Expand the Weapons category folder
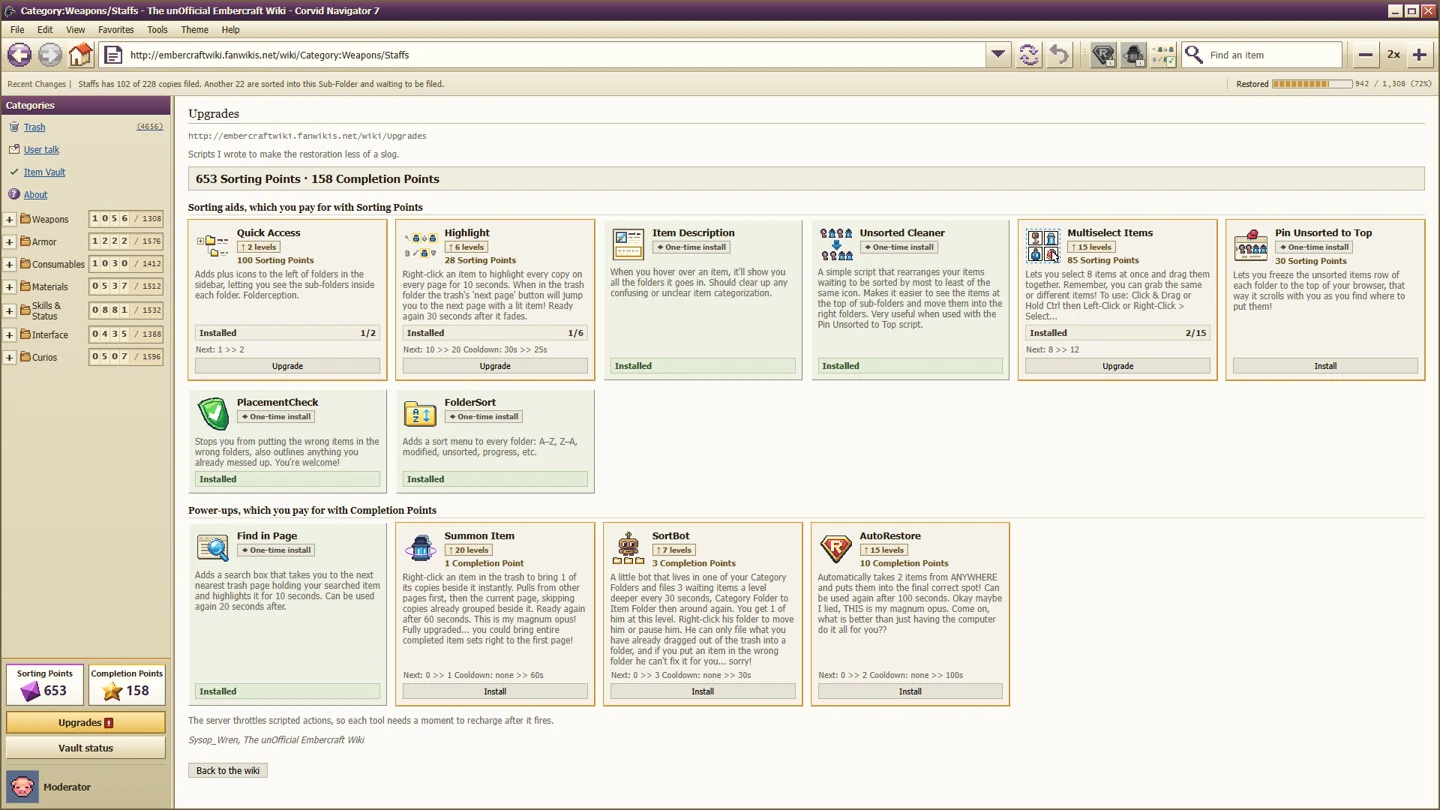1440x810 pixels. 9,219
